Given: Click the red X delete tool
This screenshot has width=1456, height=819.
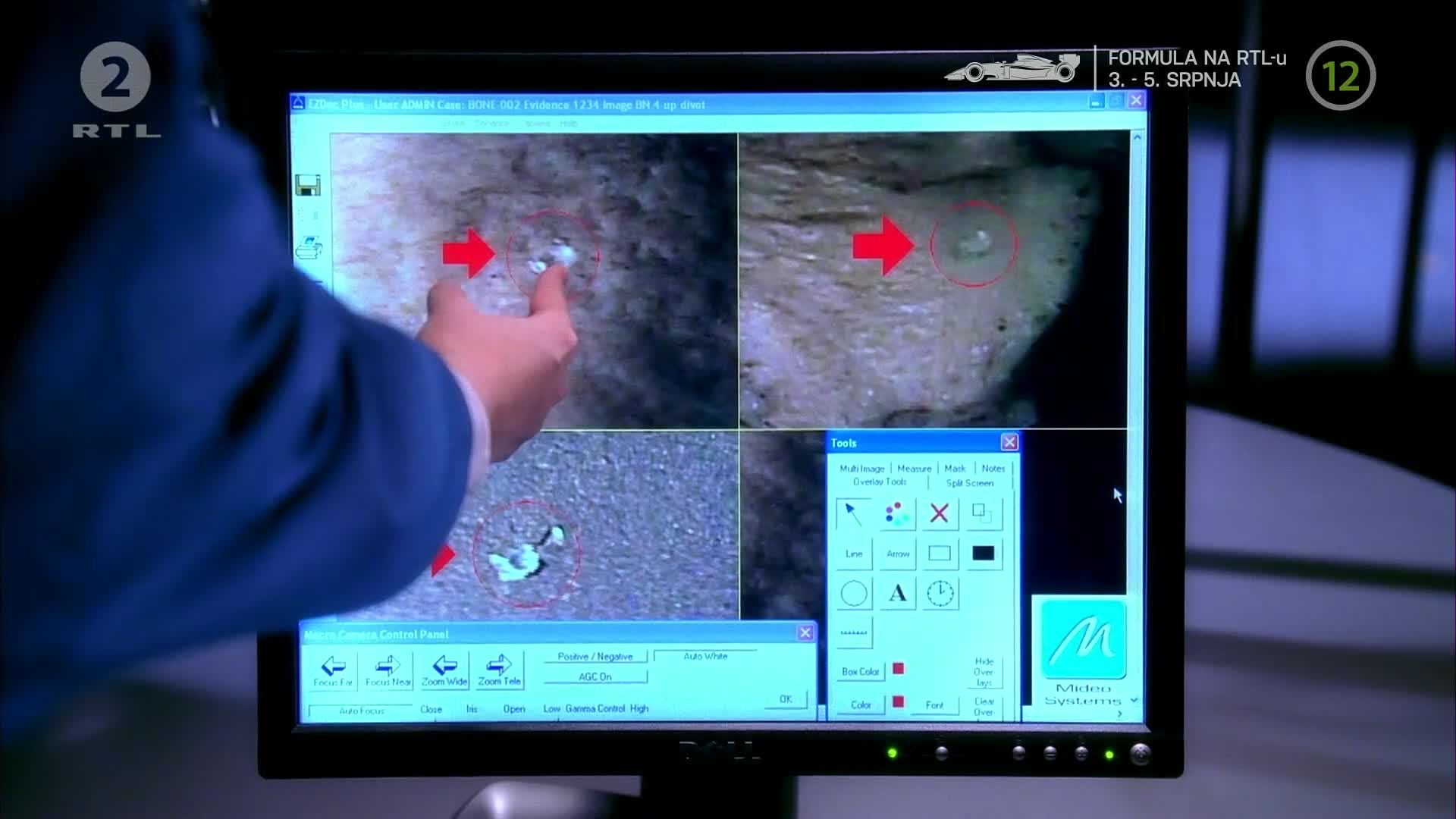Looking at the screenshot, I should 940,514.
